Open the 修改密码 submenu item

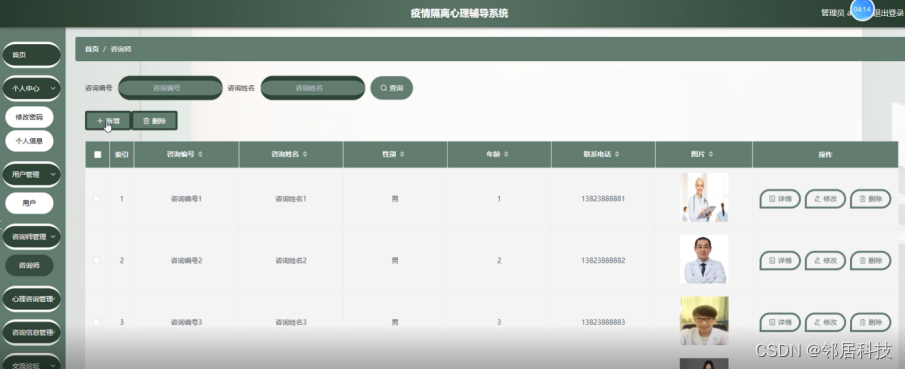pyautogui.click(x=29, y=117)
